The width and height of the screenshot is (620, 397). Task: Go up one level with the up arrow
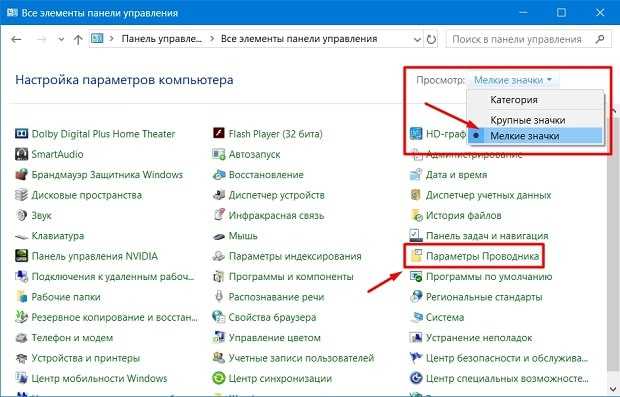pyautogui.click(x=78, y=39)
